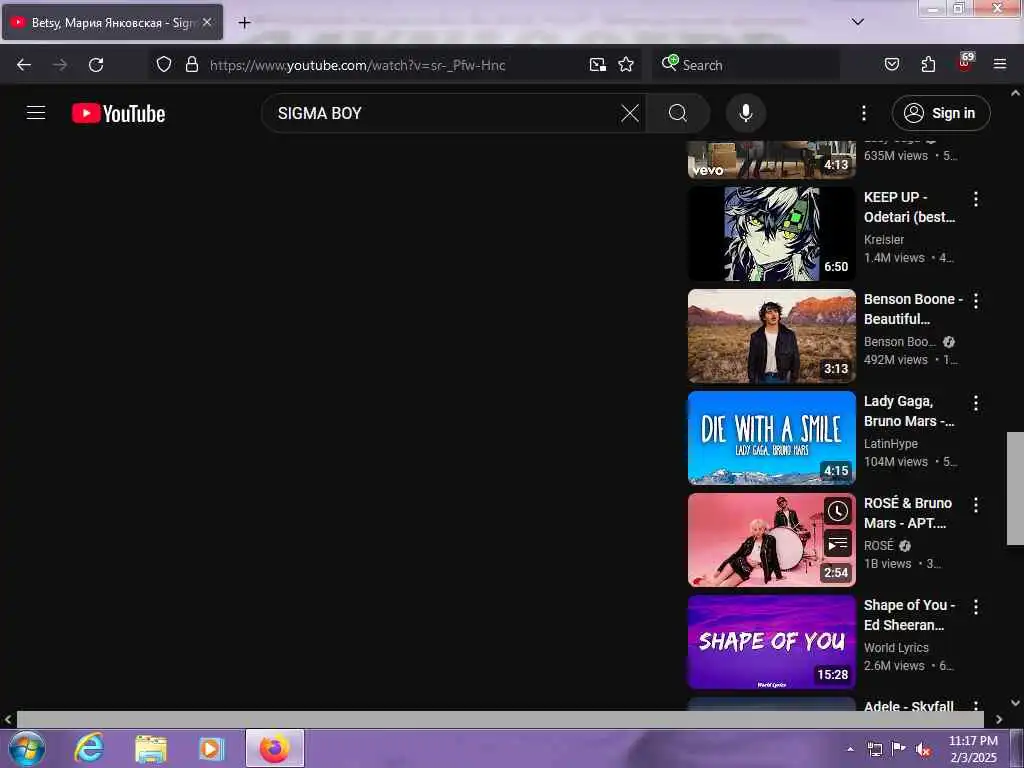The image size is (1024, 768).
Task: List all tabs dropdown arrow
Action: [857, 22]
